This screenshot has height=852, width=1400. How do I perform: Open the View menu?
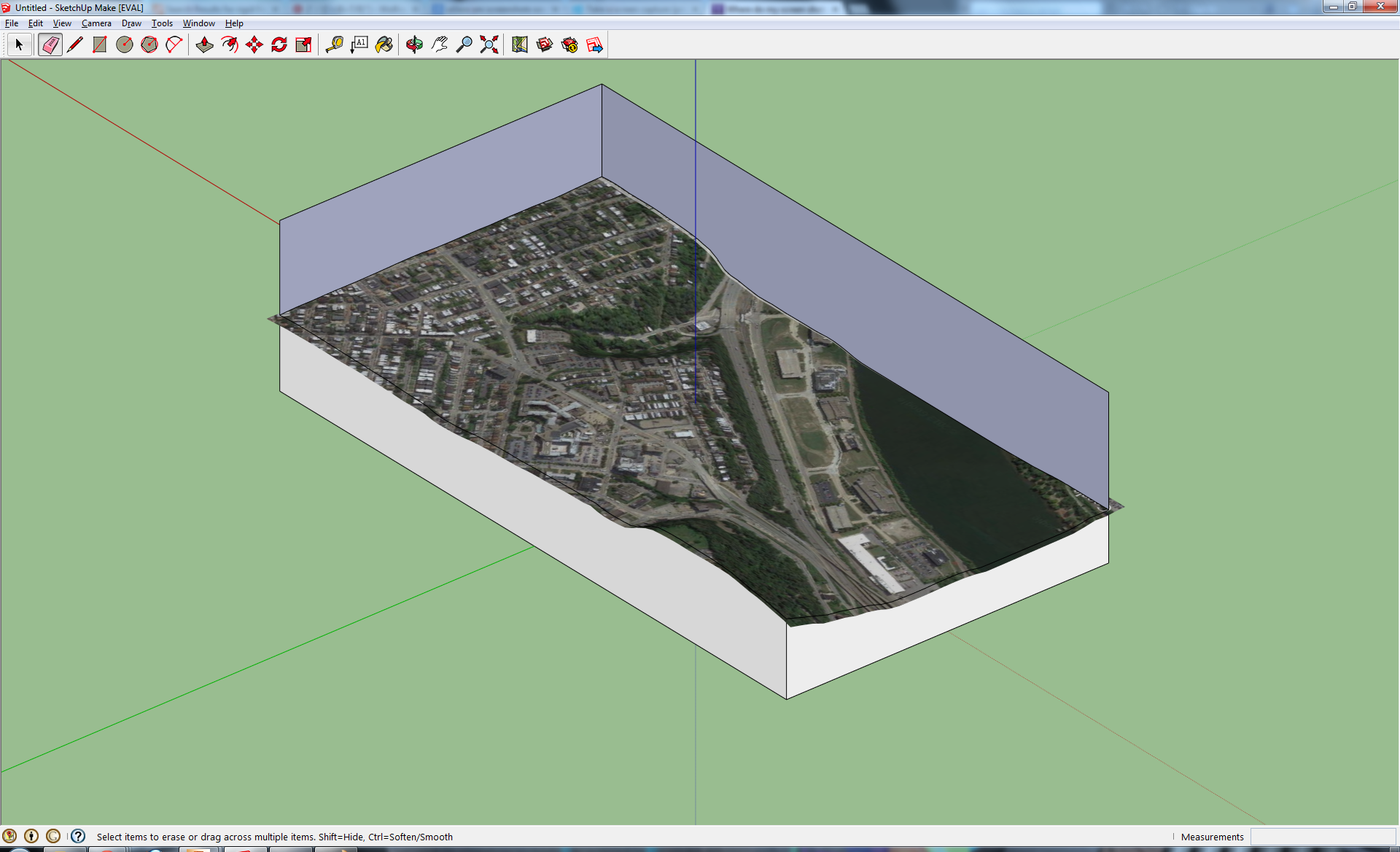tap(62, 23)
